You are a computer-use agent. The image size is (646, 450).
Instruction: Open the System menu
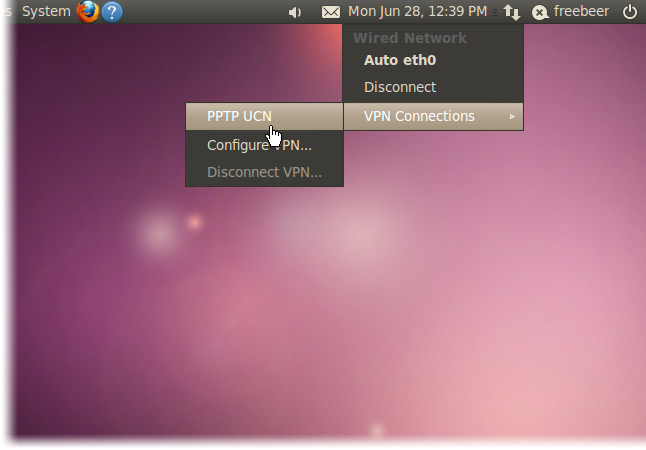point(46,12)
